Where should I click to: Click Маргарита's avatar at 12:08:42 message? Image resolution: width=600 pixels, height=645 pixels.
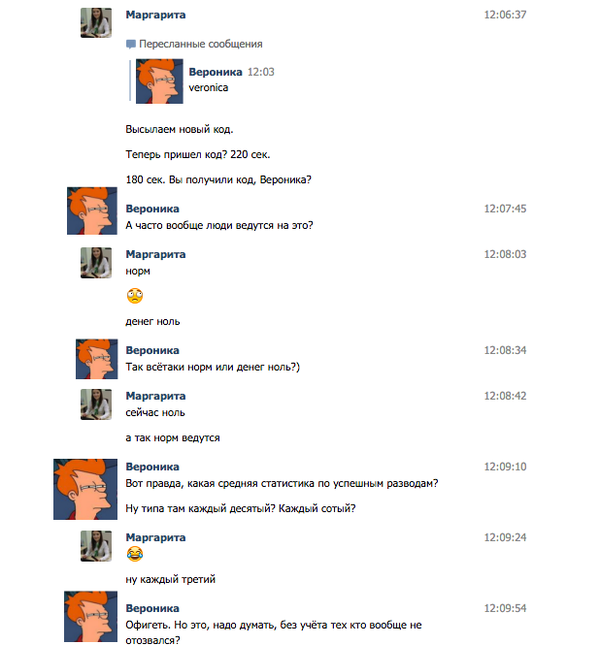tap(96, 404)
